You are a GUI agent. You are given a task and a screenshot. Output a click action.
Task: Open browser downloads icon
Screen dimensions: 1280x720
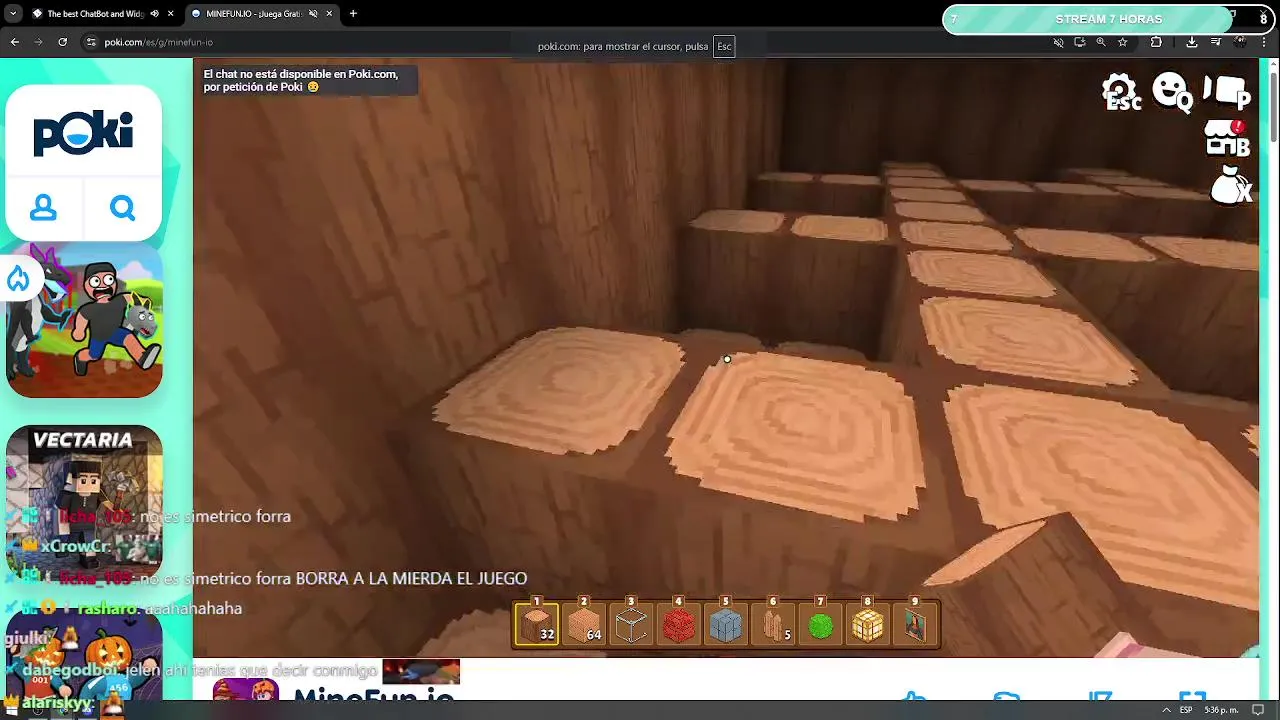(1192, 42)
